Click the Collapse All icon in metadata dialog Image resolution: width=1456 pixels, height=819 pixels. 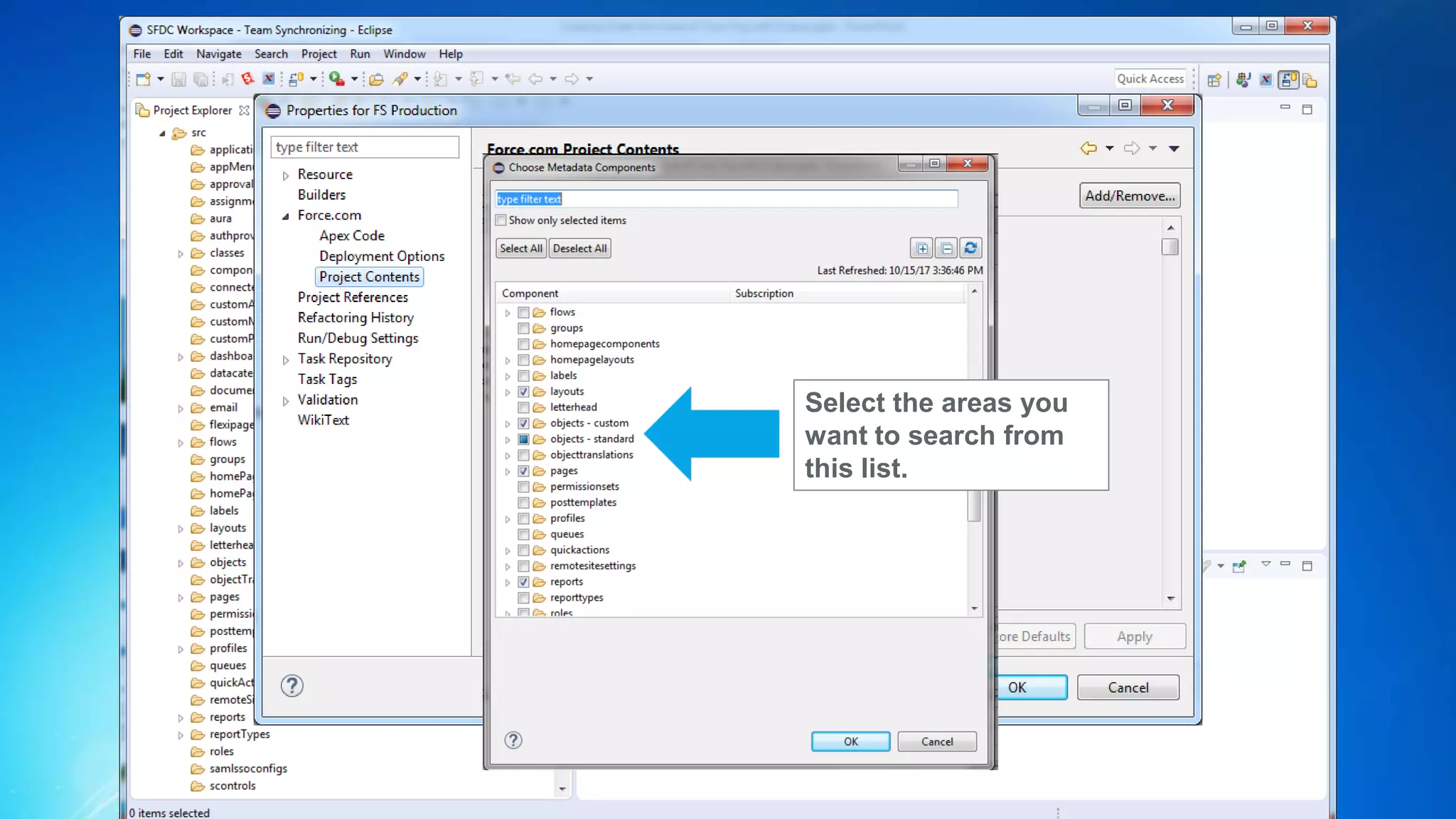(x=946, y=248)
